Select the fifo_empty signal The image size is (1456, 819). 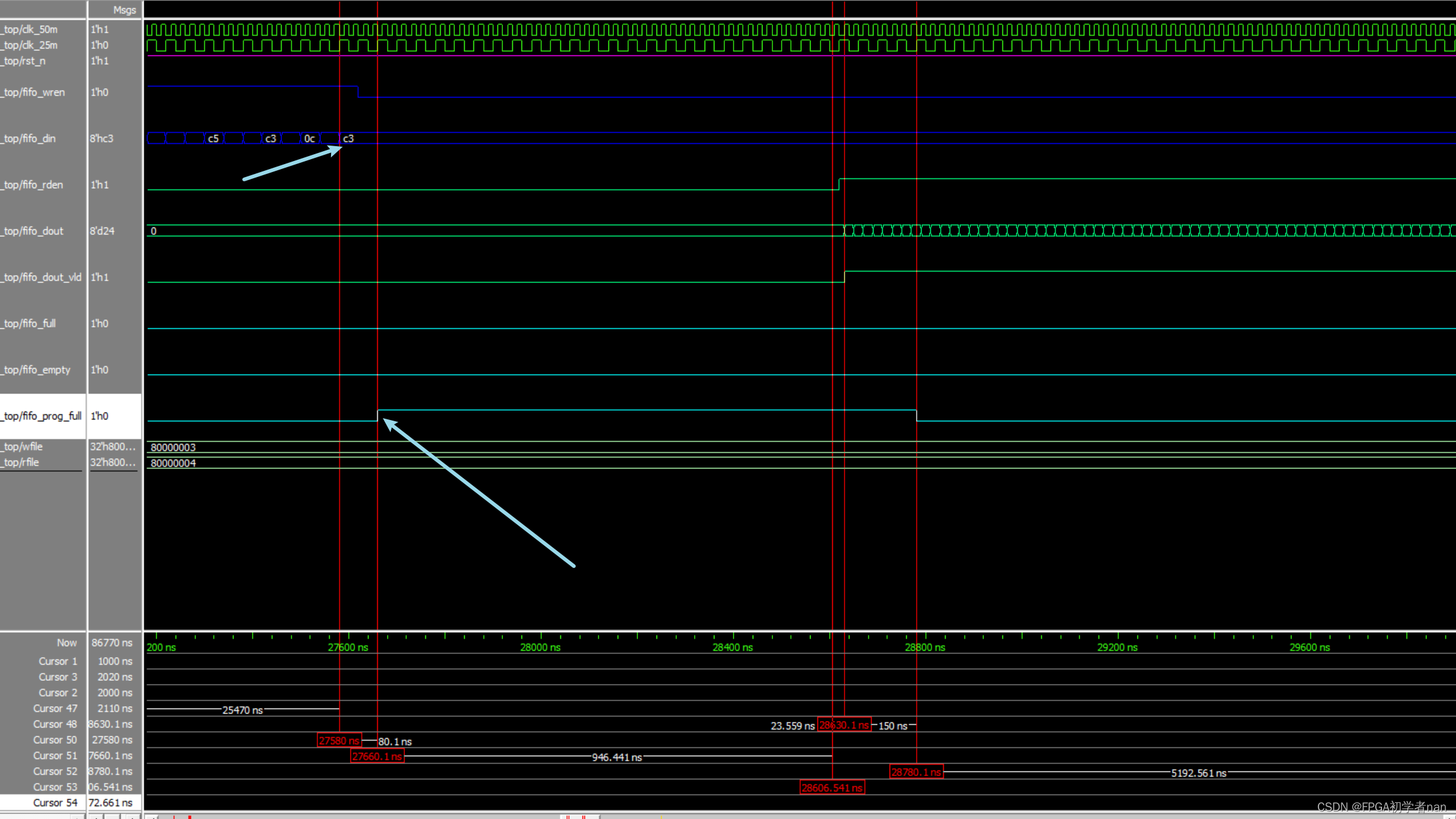coord(36,369)
